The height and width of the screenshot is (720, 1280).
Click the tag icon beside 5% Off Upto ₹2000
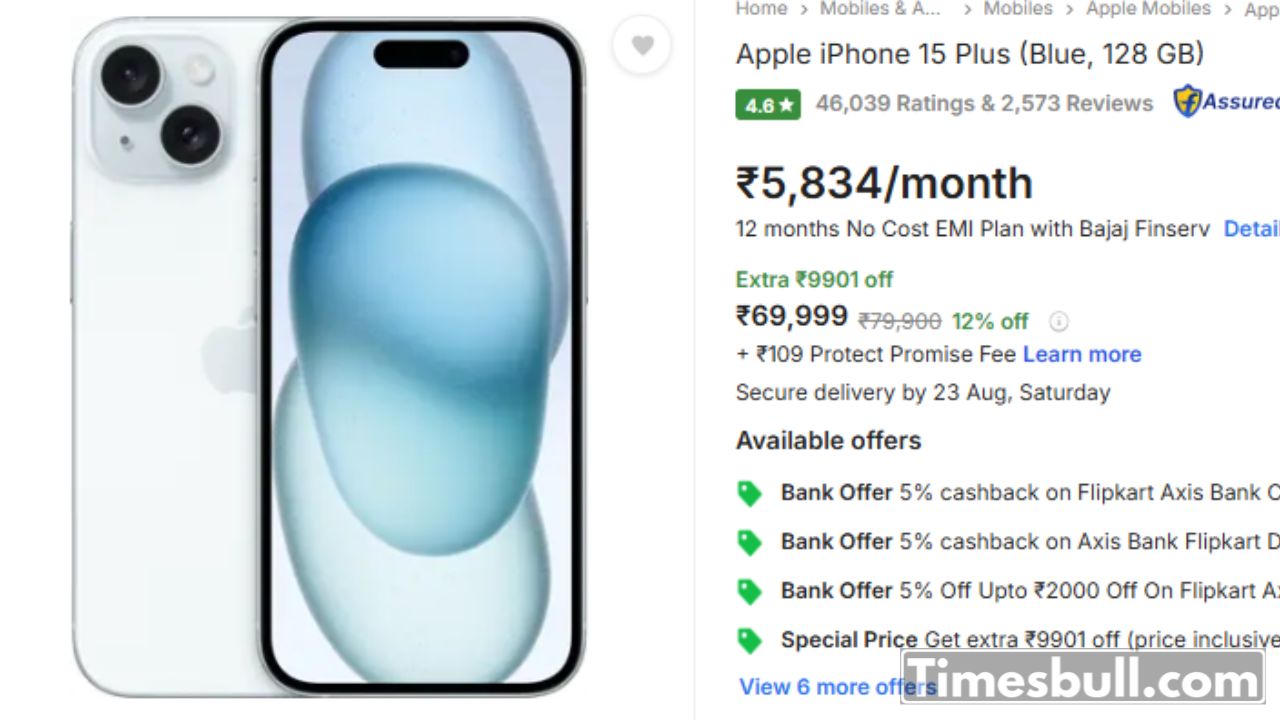click(749, 591)
